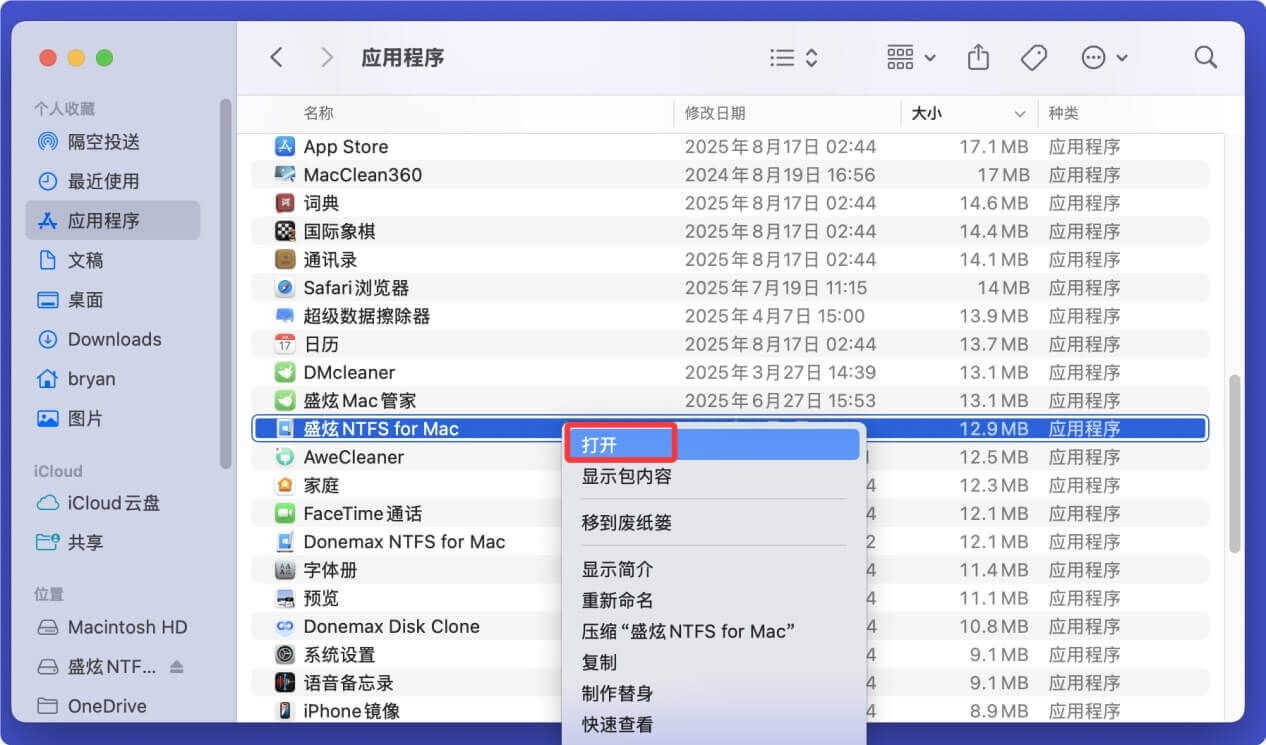Click the Tags icon in the toolbar

click(1034, 57)
